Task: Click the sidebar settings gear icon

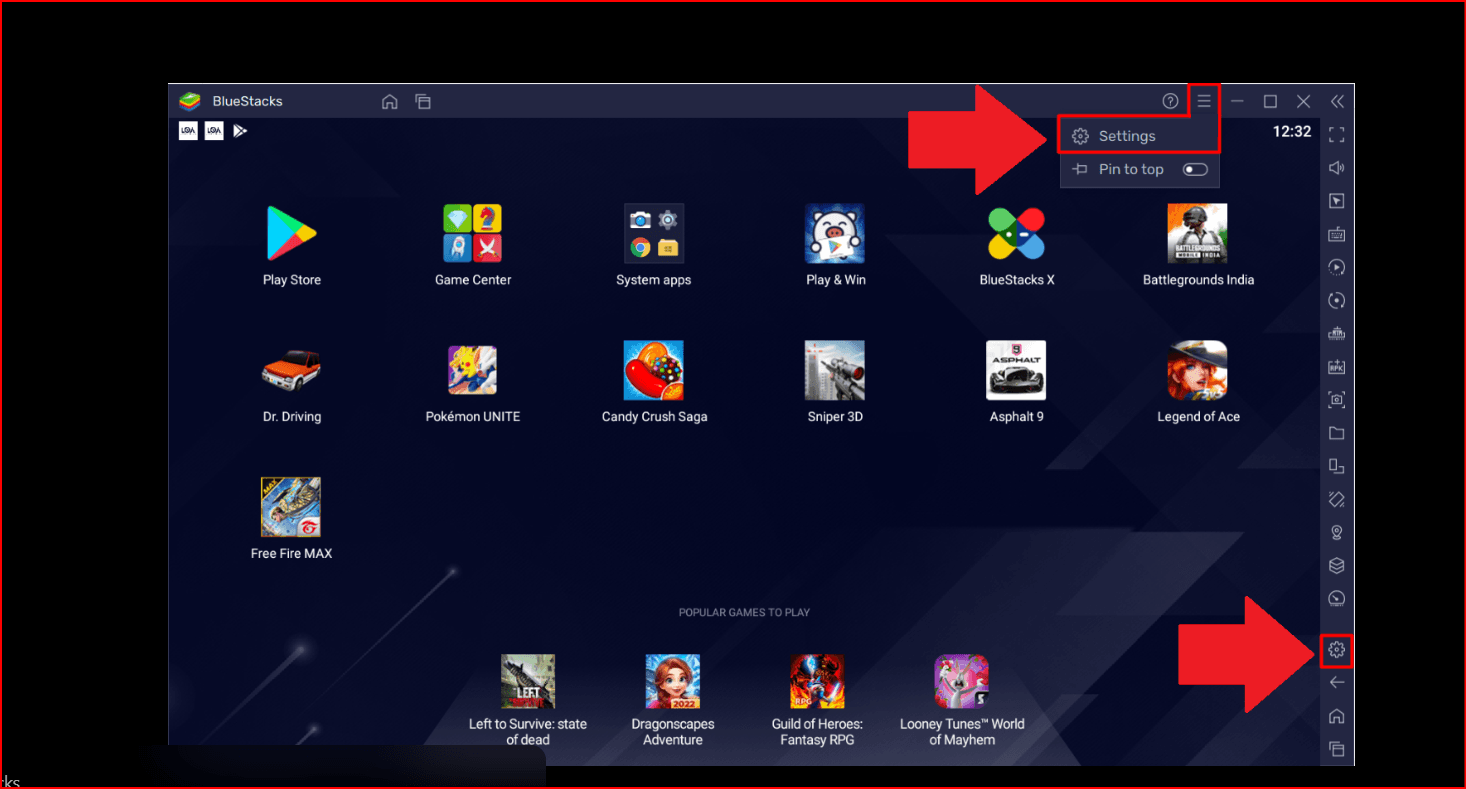Action: pos(1336,650)
